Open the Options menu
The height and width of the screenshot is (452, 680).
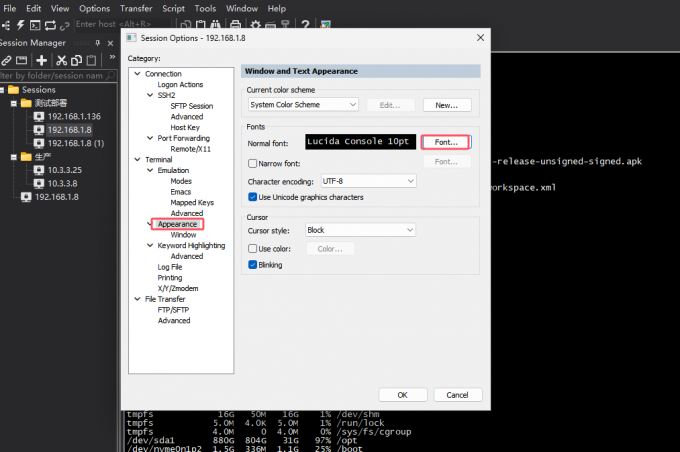click(95, 8)
